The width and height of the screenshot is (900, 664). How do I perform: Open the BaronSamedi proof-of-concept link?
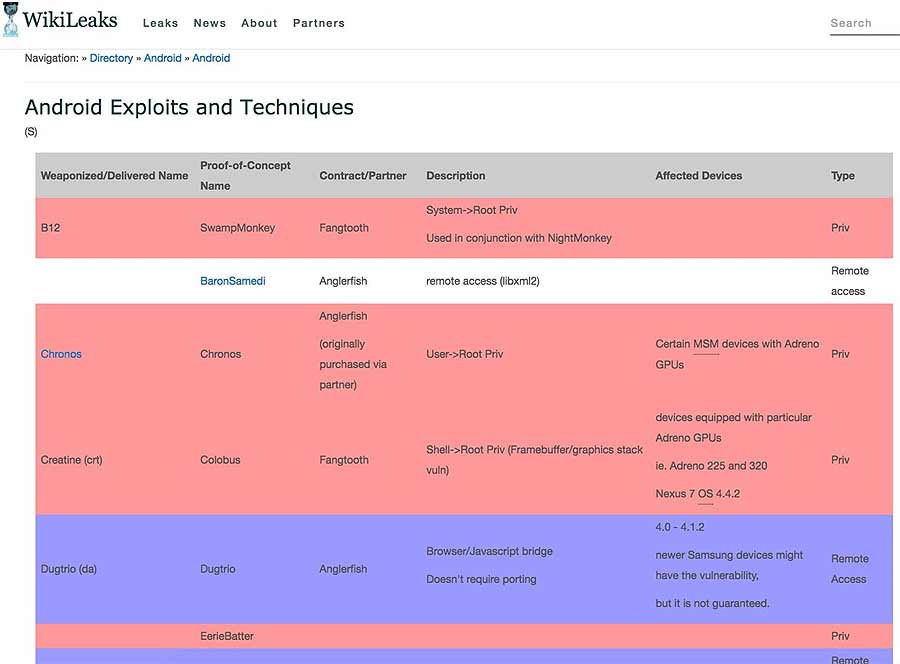click(x=232, y=281)
